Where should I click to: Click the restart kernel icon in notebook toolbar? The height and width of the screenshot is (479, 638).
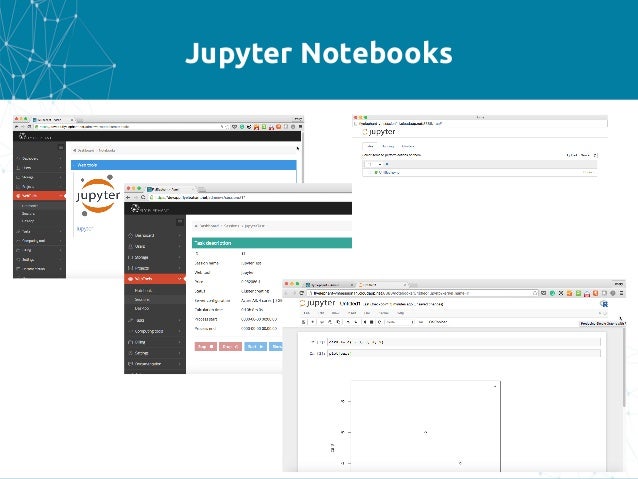pos(380,322)
